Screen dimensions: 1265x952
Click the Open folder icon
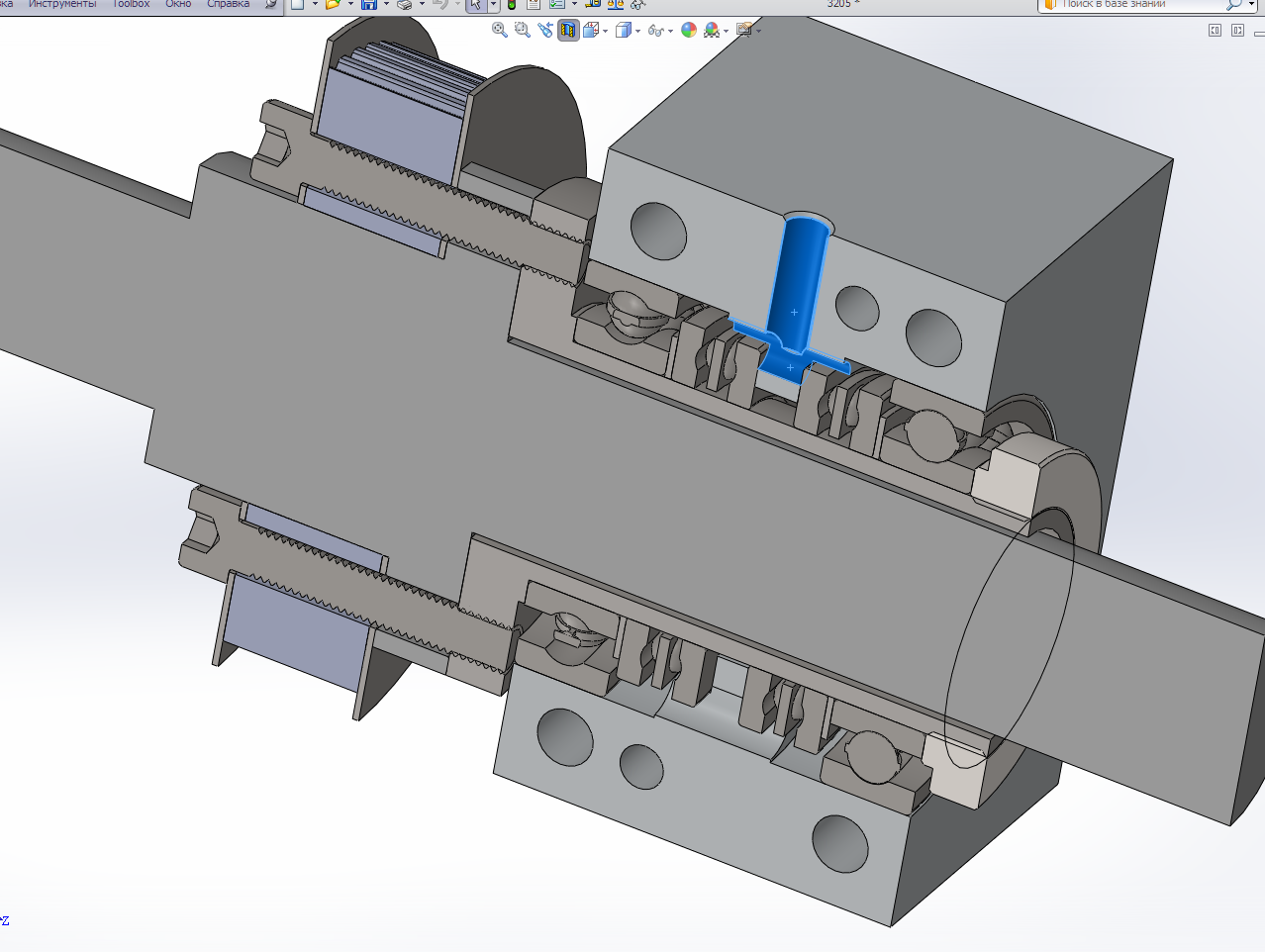tap(334, 4)
